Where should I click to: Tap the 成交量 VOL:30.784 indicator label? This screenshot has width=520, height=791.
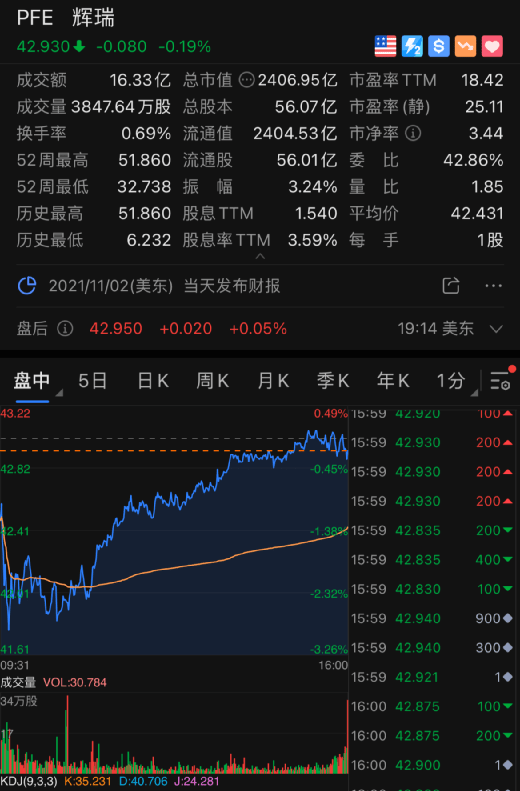53,682
